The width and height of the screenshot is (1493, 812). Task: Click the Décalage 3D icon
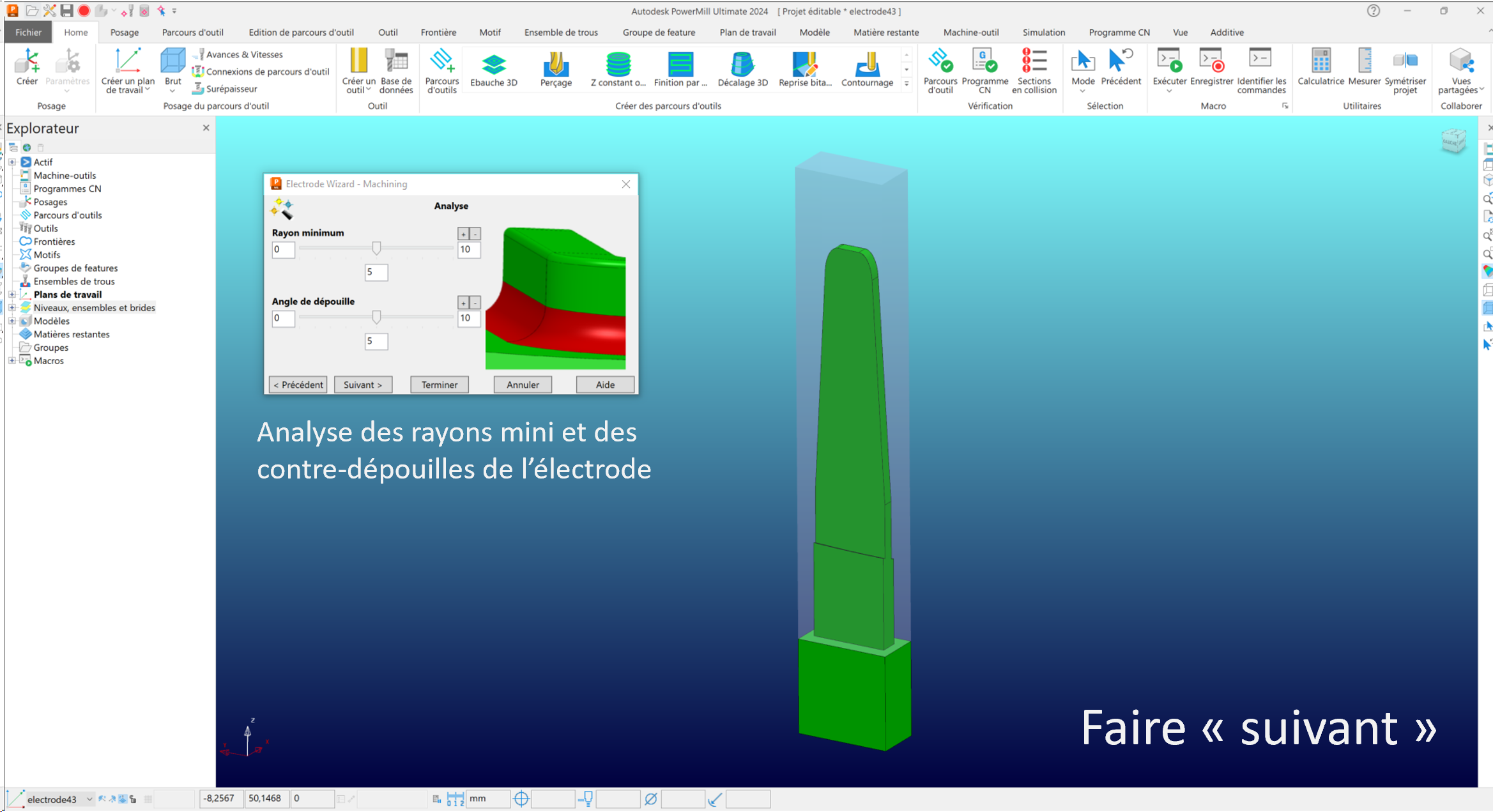point(742,64)
